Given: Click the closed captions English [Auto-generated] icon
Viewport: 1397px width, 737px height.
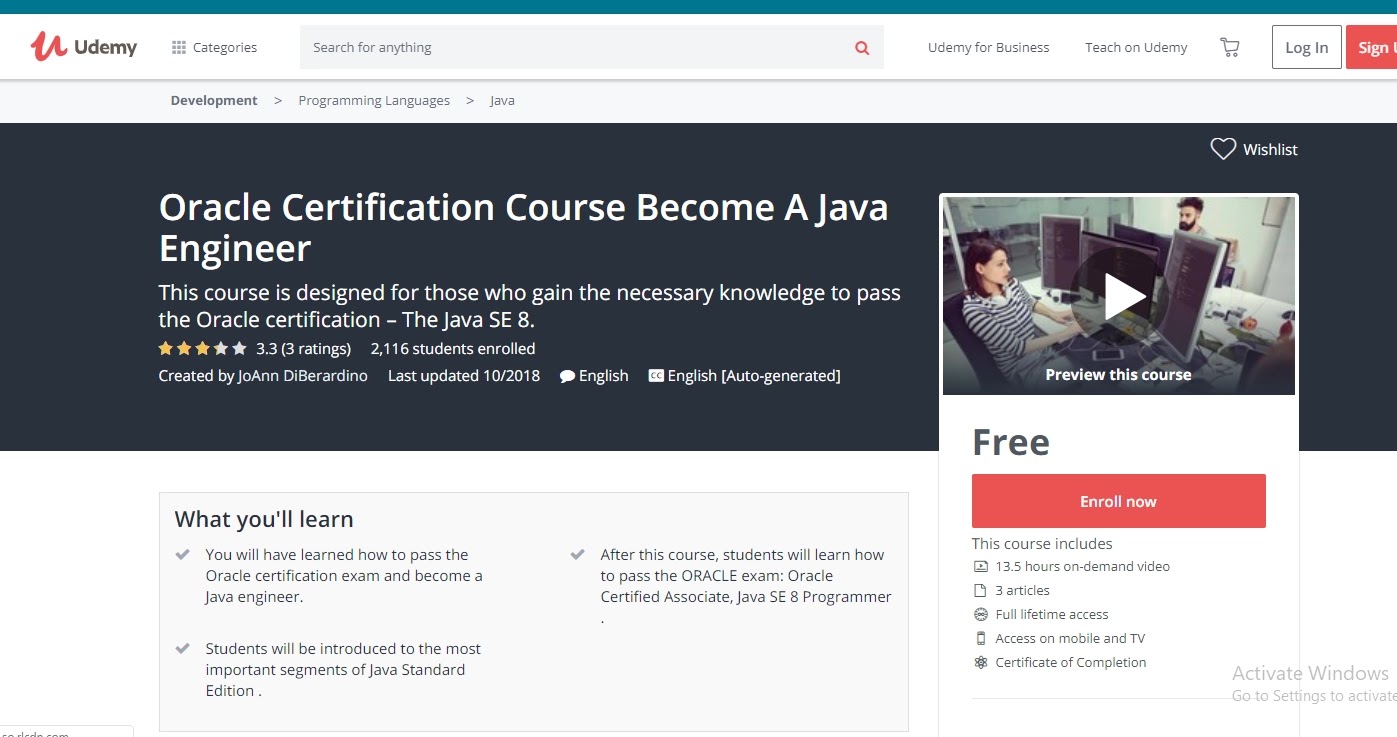Looking at the screenshot, I should pos(656,376).
